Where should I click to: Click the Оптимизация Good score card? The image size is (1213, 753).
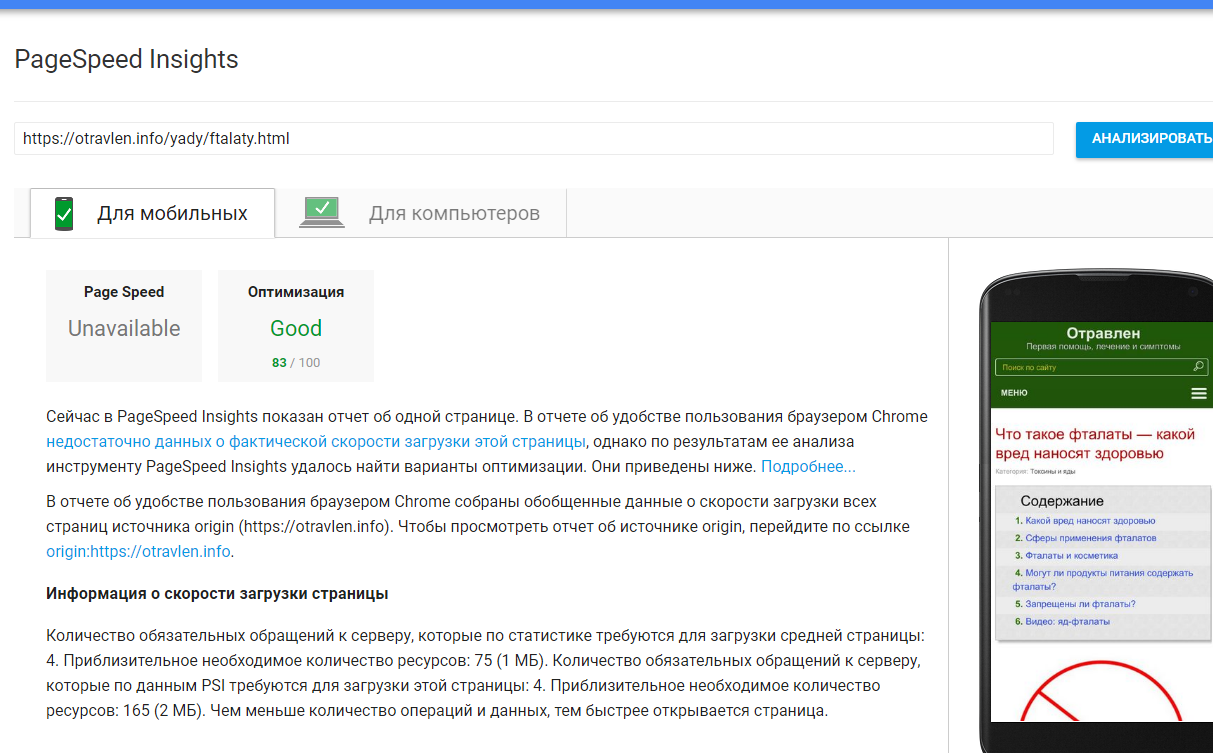point(296,326)
